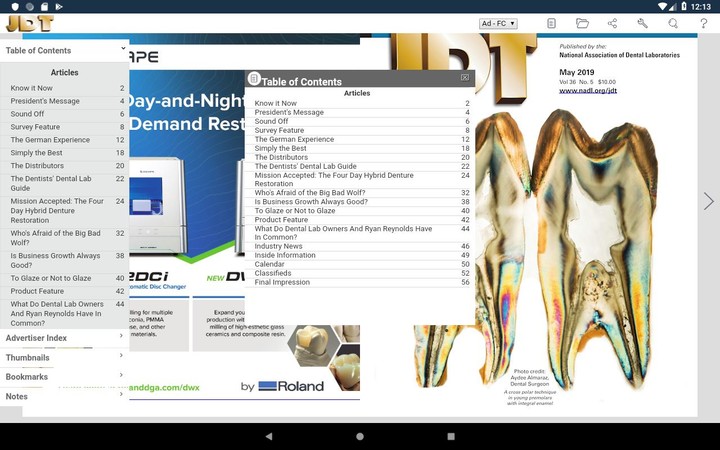Image resolution: width=720 pixels, height=450 pixels.
Task: Select sidebar entry Sound Off
Action: click(x=67, y=114)
